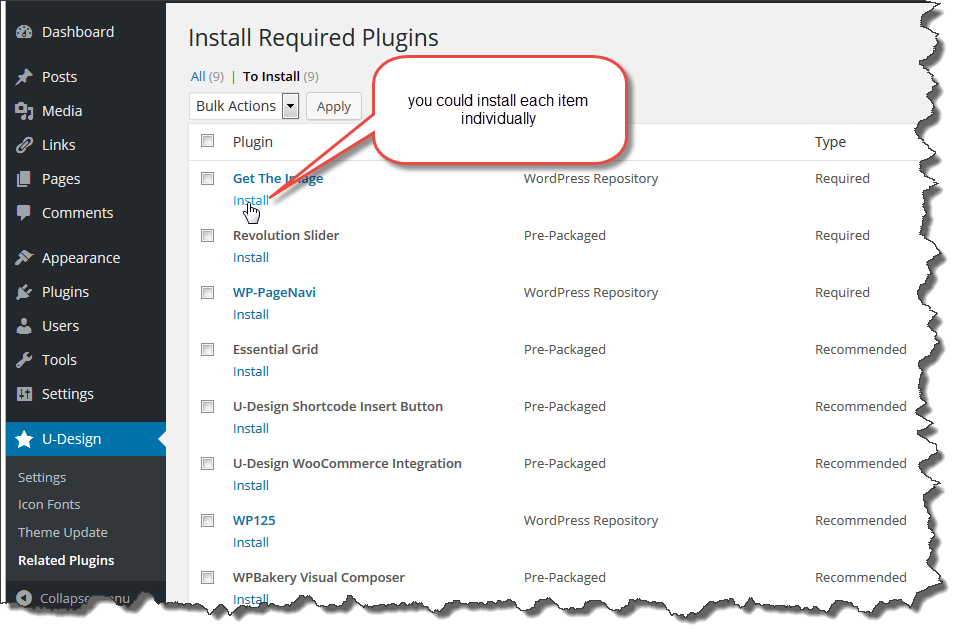Click the Apply button
Screen dimensions: 963x639
333,106
